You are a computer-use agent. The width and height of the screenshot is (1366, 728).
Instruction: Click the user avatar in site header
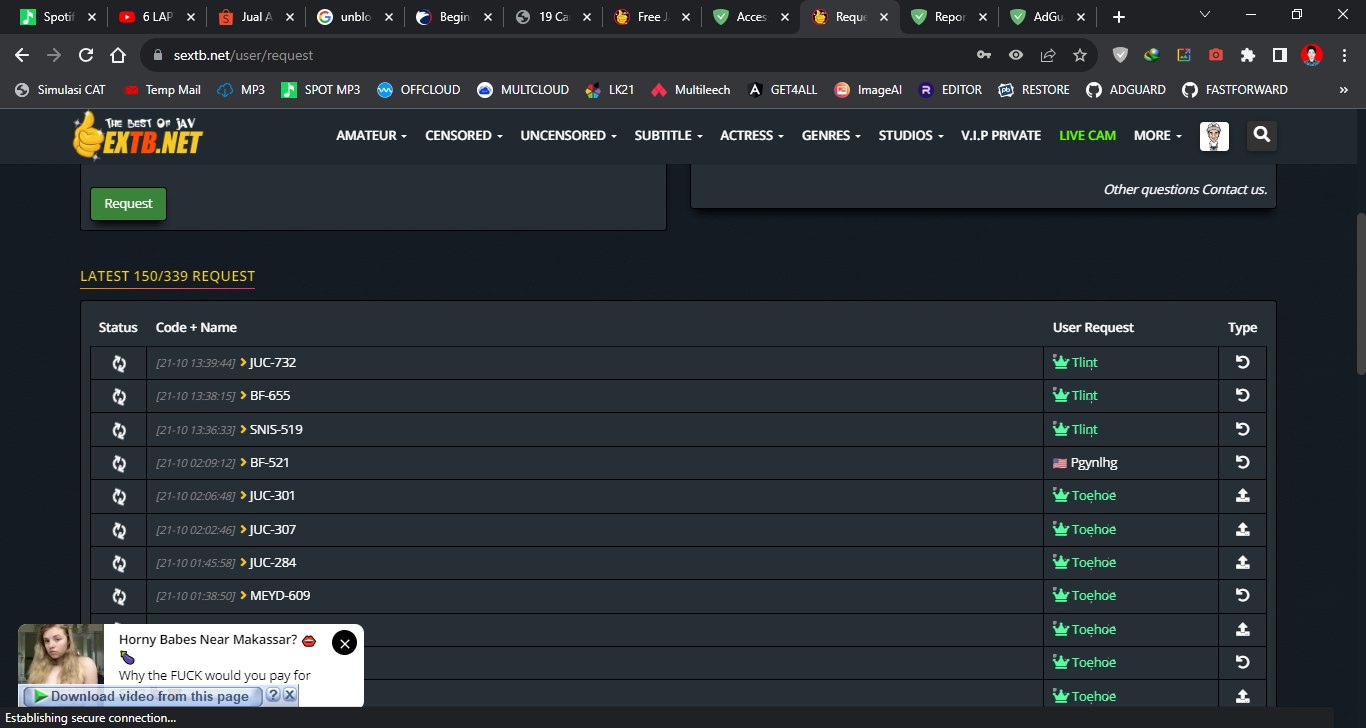1214,136
